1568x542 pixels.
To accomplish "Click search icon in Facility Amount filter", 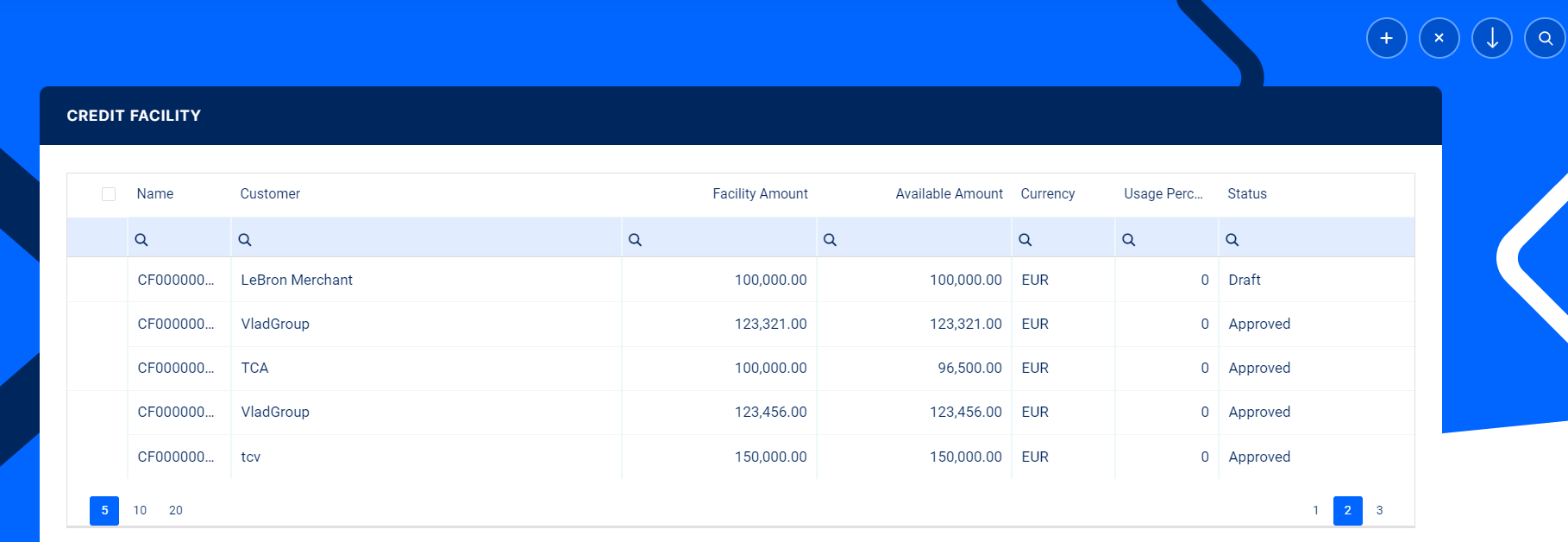I will click(x=635, y=240).
